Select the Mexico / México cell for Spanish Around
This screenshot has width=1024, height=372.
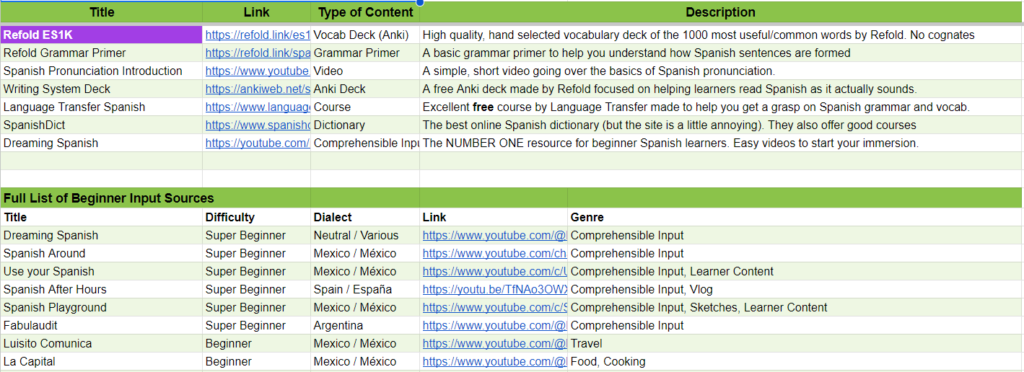click(365, 253)
